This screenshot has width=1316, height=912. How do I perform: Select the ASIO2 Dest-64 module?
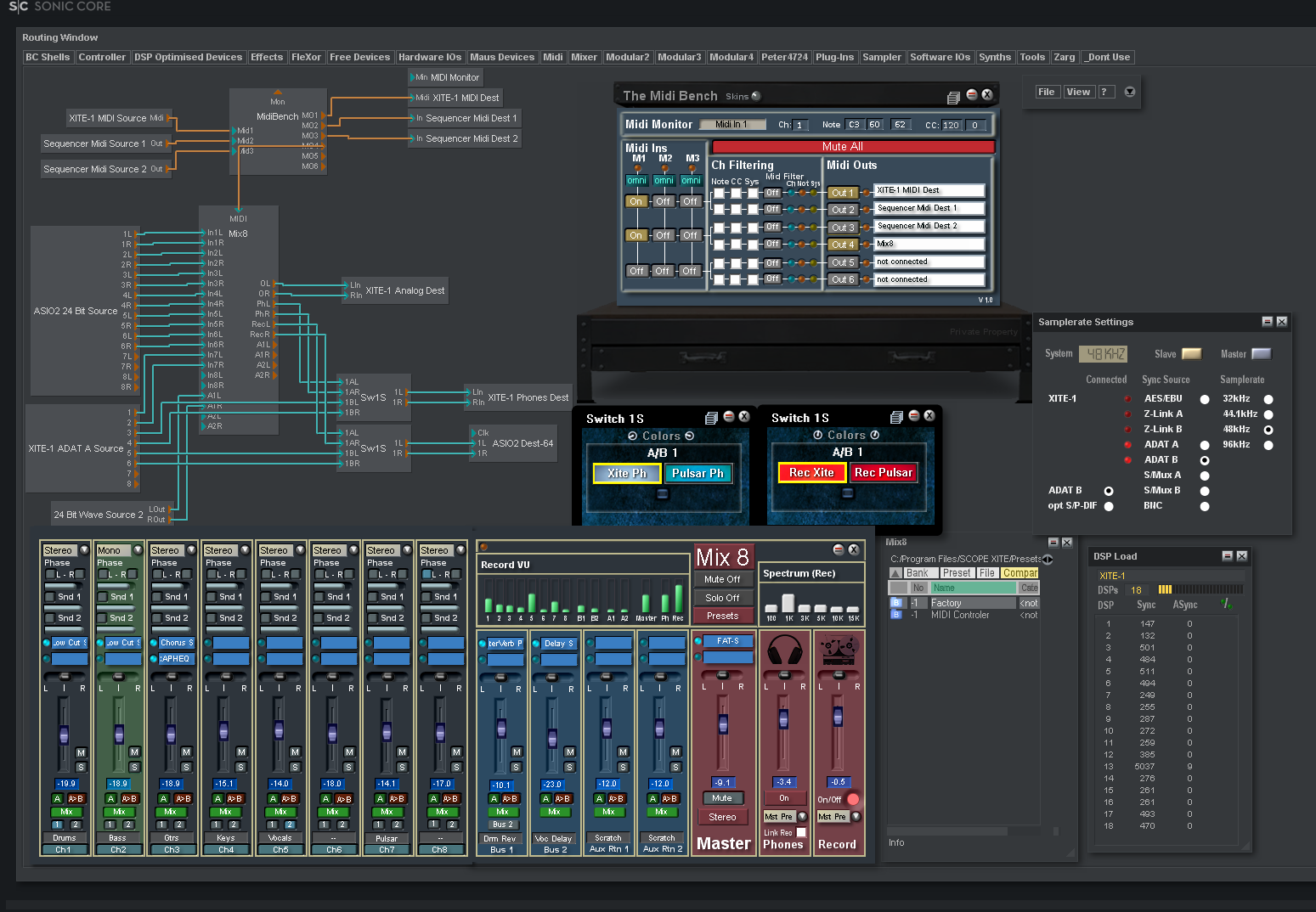[514, 443]
